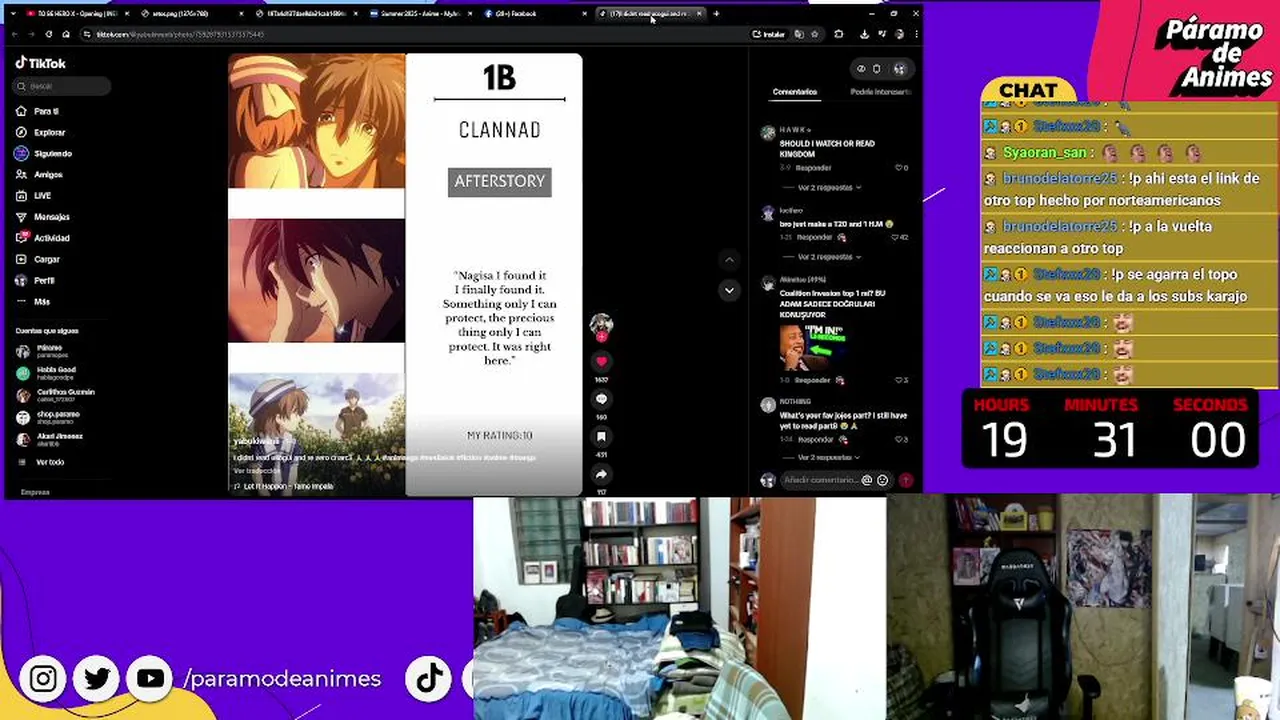Screen dimensions: 1280x720
Task: Click Responder on HAWK's comment
Action: point(813,168)
